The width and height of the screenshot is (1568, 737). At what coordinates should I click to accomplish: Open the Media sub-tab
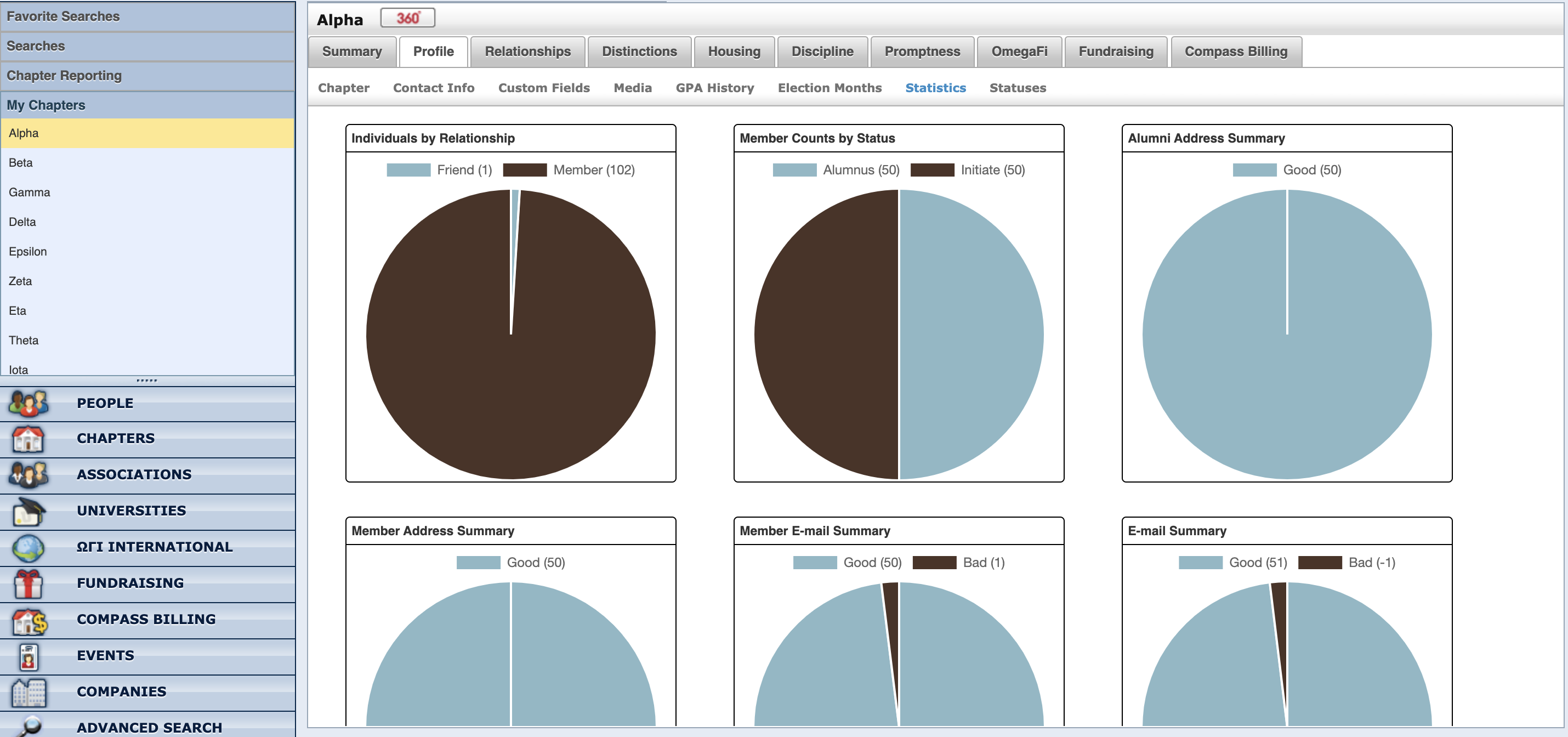pos(633,88)
